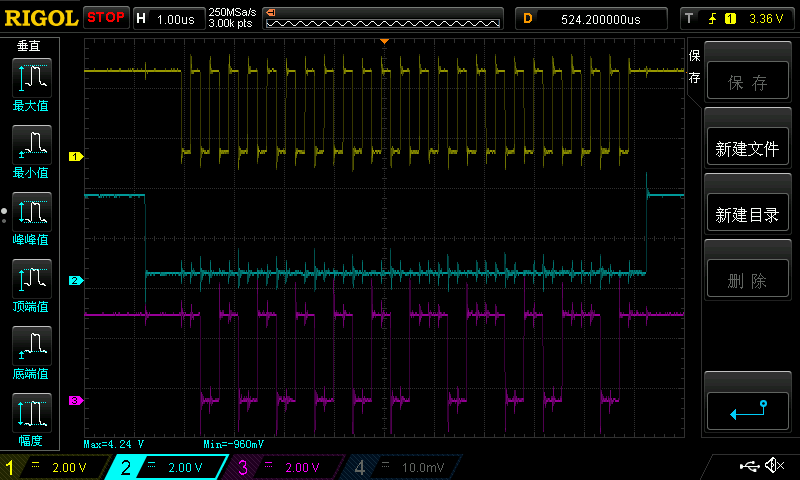
Task: Select the channel 3 2.00 V label
Action: tap(302, 467)
